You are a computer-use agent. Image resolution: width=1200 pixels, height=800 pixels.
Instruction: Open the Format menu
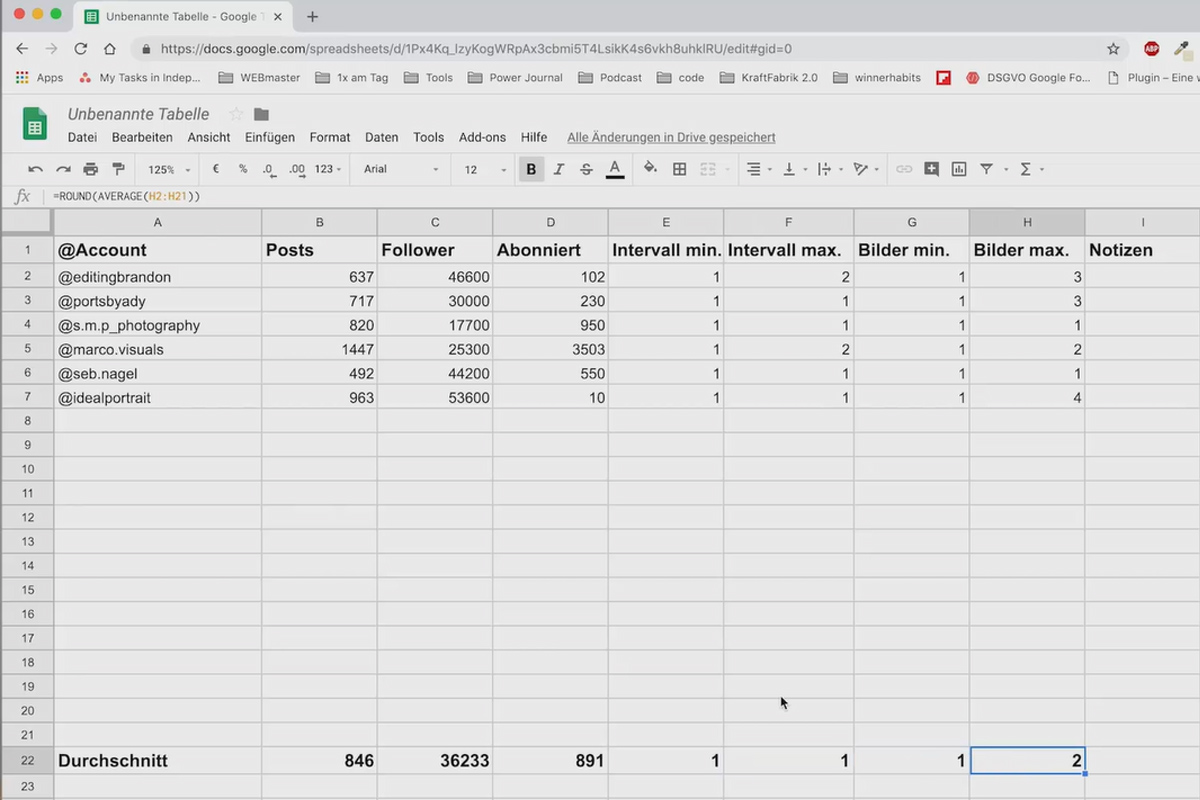330,137
